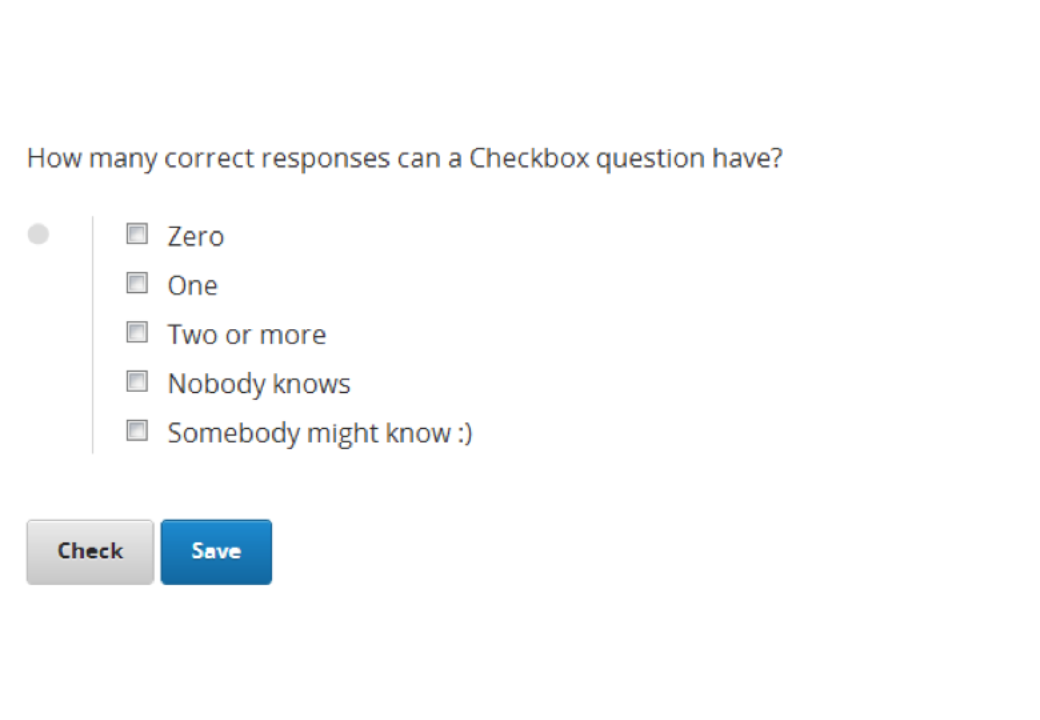This screenshot has width=1040, height=720.
Task: Click the 'Somebody might know :)' label
Action: (320, 433)
